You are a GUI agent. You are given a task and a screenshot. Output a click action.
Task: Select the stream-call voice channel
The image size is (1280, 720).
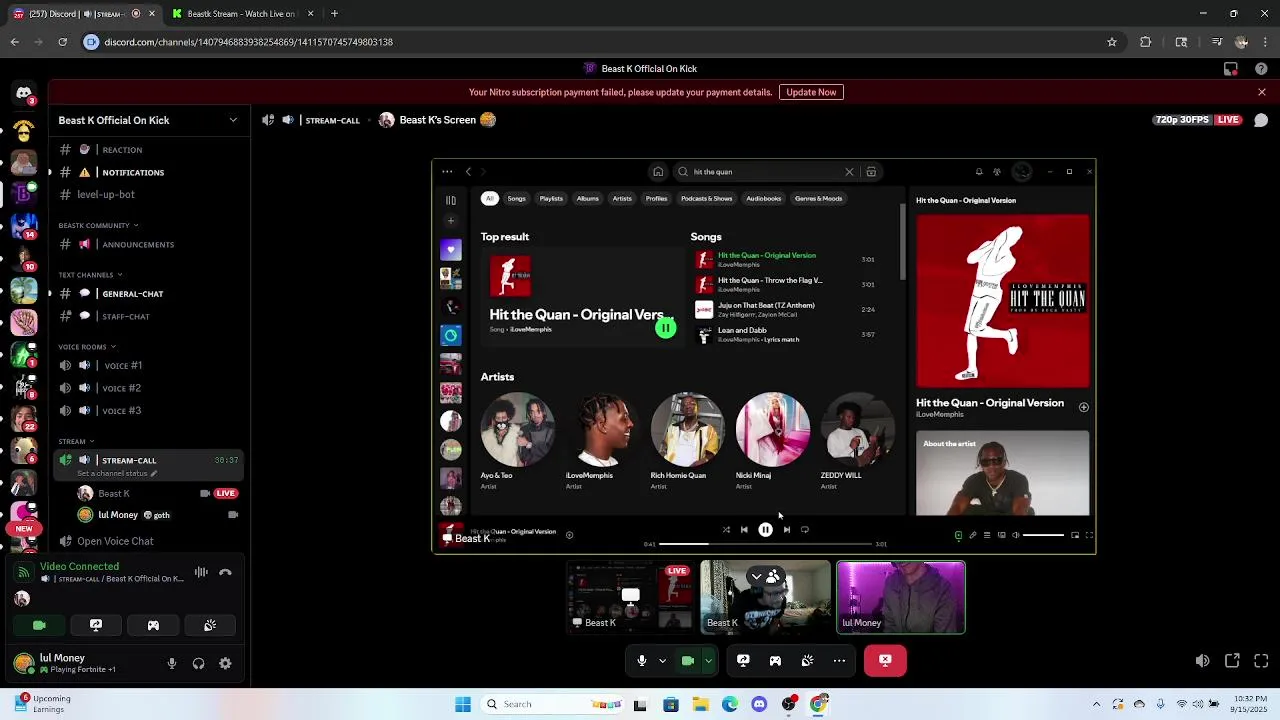[148, 465]
